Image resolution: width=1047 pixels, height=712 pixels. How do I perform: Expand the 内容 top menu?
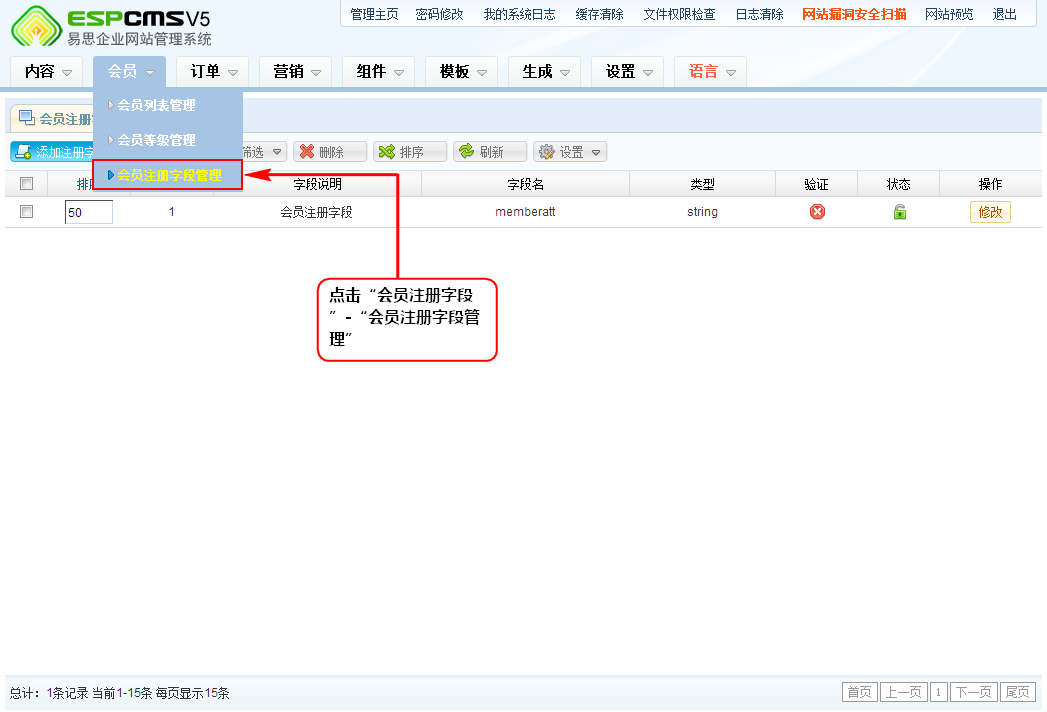click(x=49, y=72)
